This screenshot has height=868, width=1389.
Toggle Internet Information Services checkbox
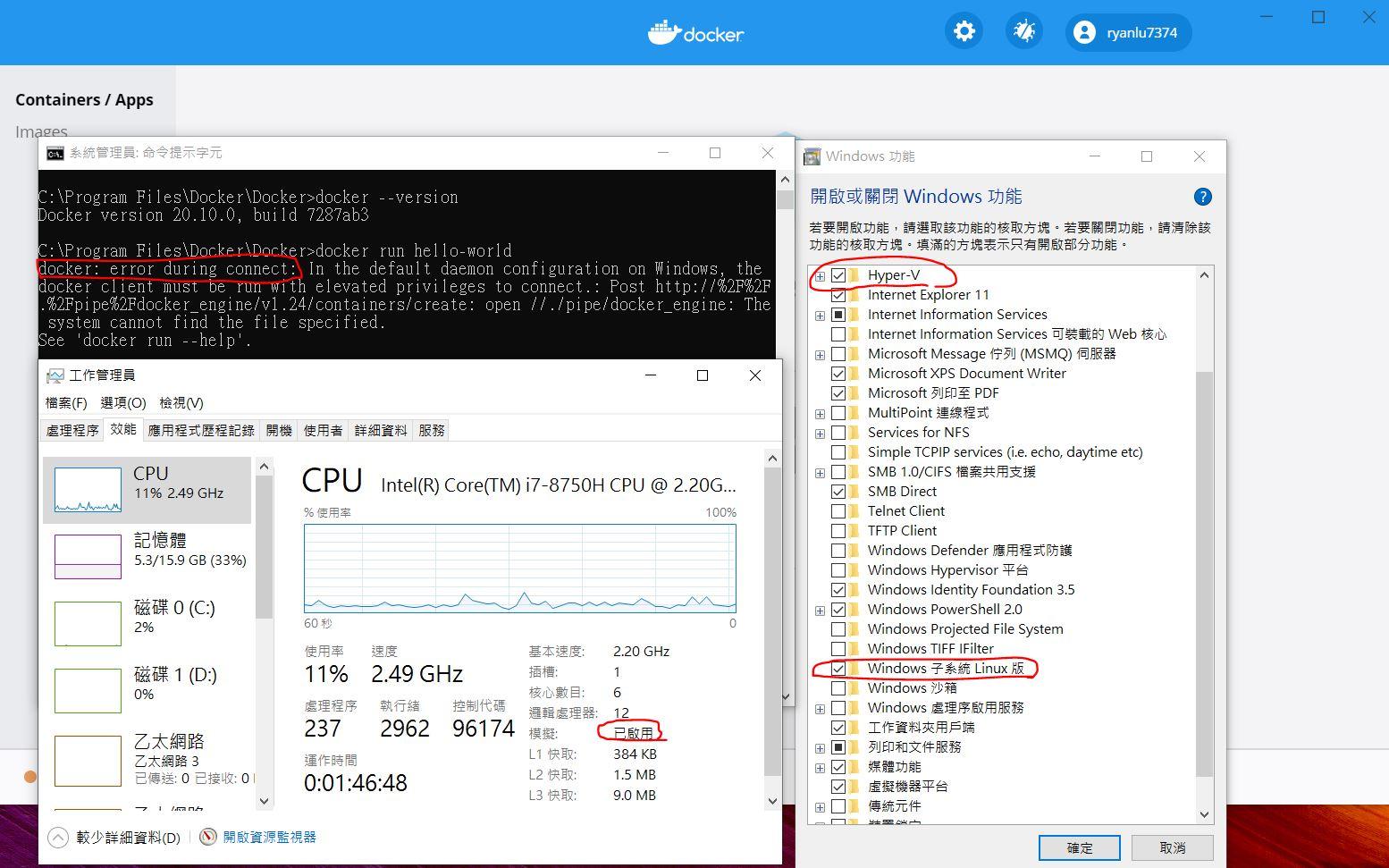click(838, 315)
